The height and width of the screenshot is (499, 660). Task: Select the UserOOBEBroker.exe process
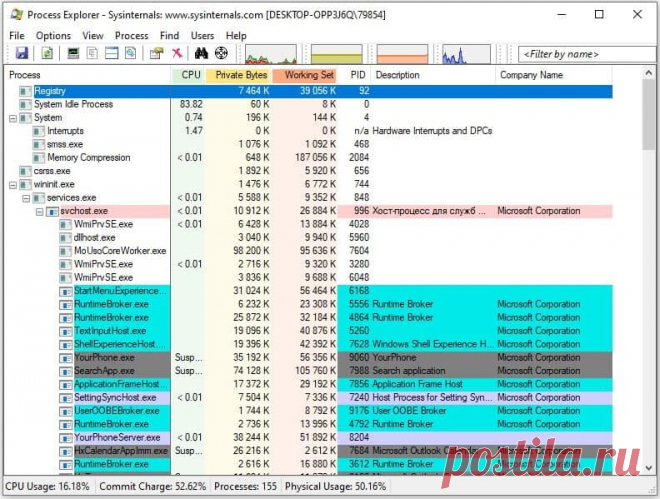click(308, 411)
